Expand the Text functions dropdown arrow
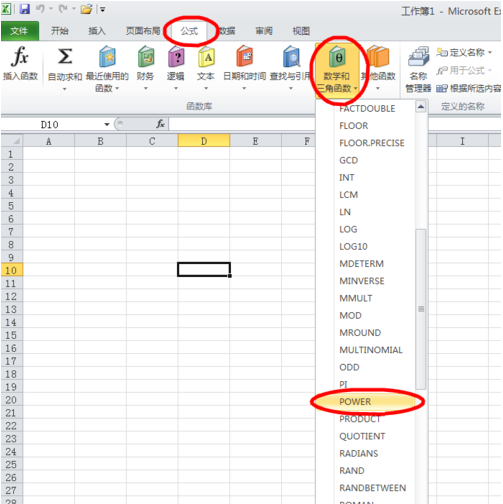The width and height of the screenshot is (503, 504). click(206, 89)
